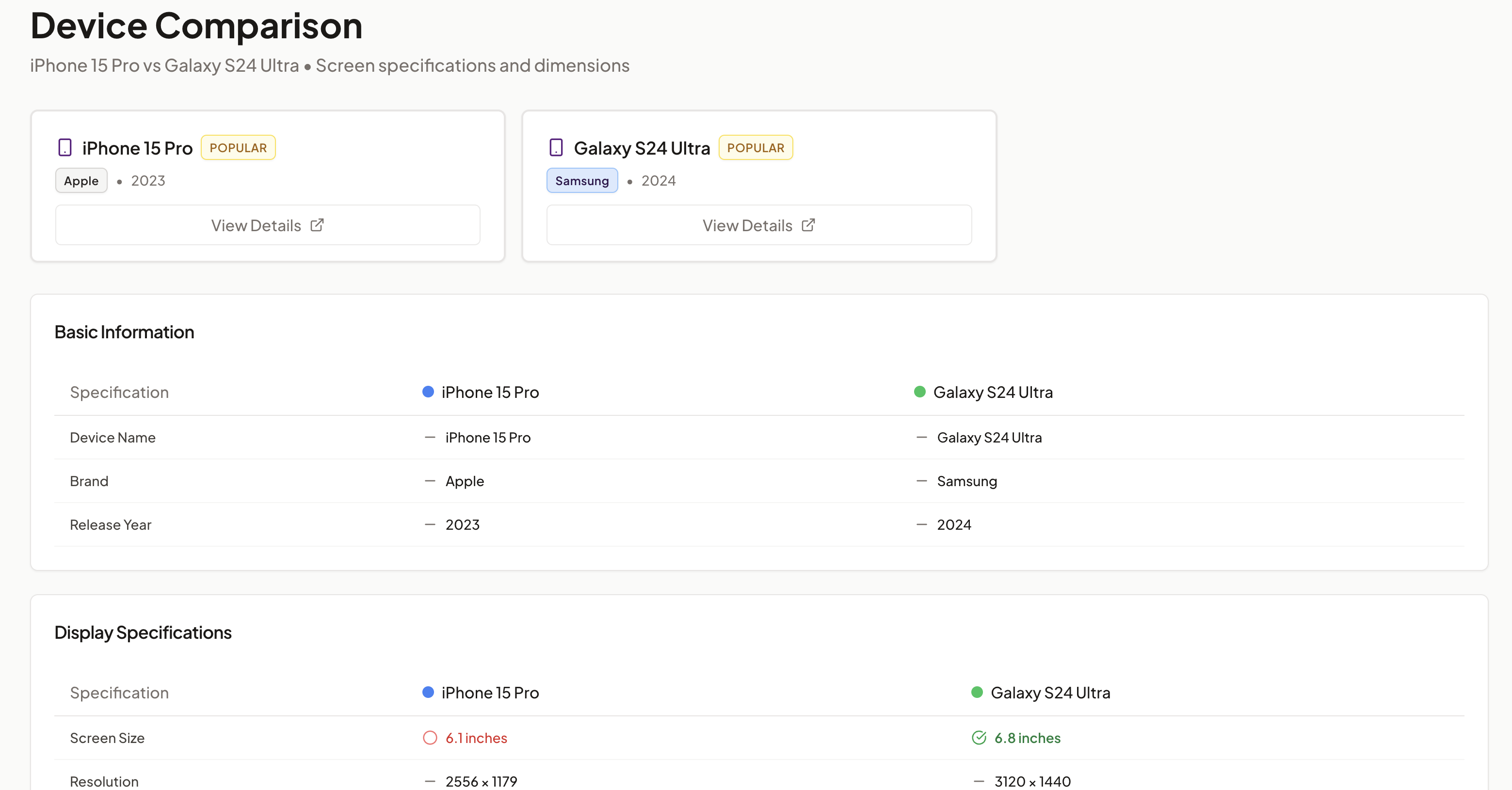The width and height of the screenshot is (1512, 790).
Task: Click the 3120 x 1440 resolution value
Action: [x=1032, y=781]
